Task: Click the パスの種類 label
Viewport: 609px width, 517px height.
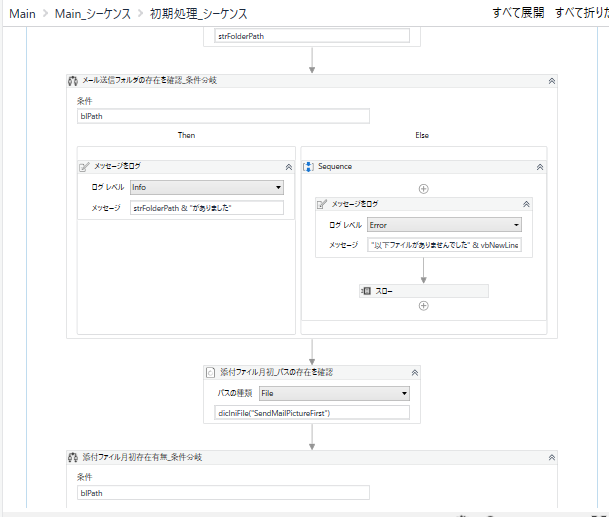Action: point(235,393)
